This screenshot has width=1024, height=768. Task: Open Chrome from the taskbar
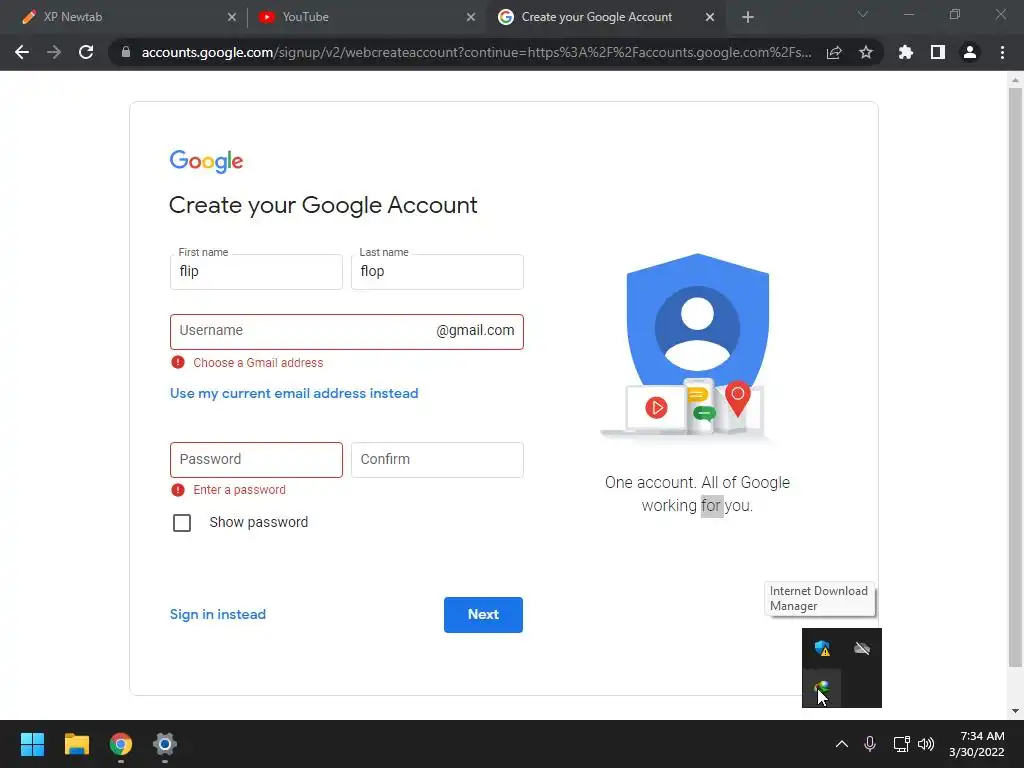[x=121, y=744]
